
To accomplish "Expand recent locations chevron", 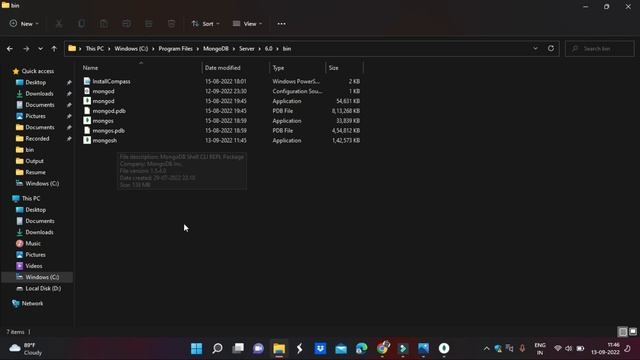I will (40, 49).
